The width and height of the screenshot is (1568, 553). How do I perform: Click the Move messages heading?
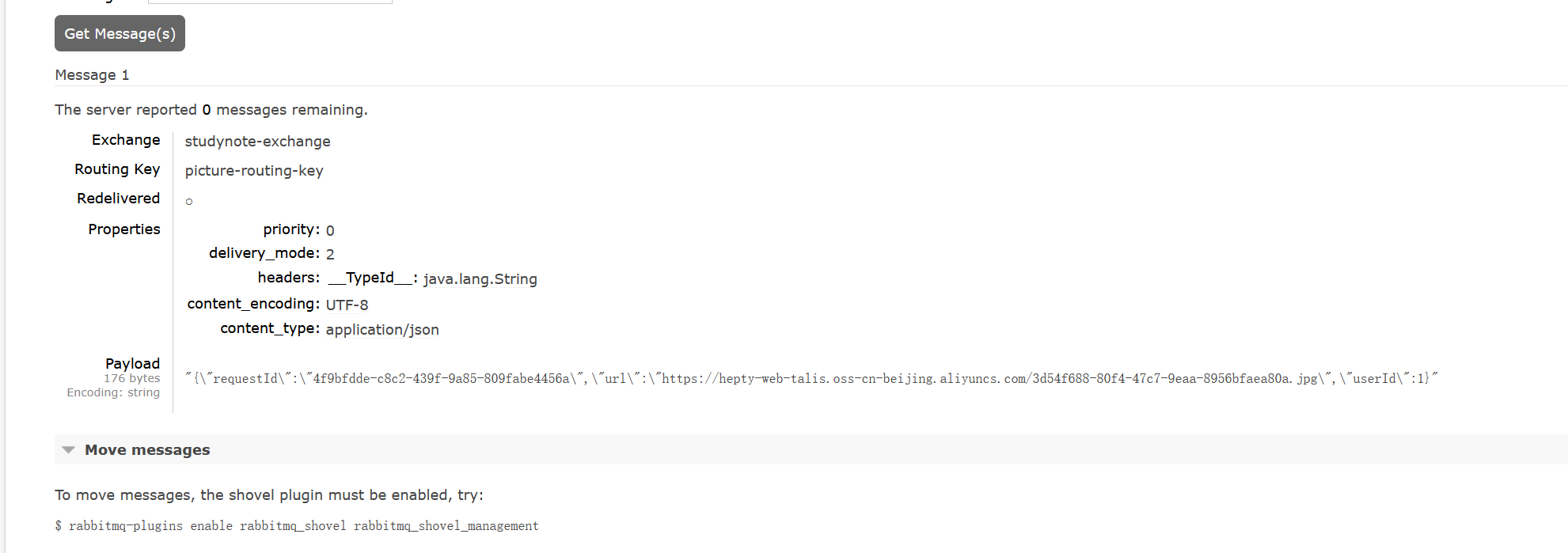tap(147, 449)
